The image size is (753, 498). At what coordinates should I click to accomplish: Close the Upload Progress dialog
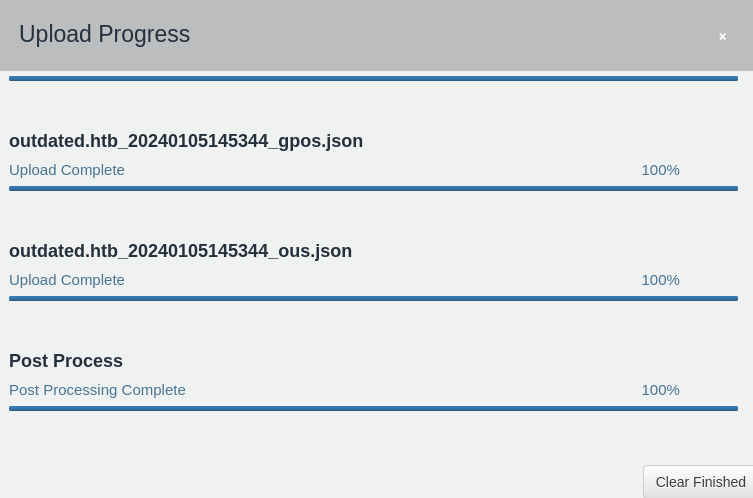point(722,36)
